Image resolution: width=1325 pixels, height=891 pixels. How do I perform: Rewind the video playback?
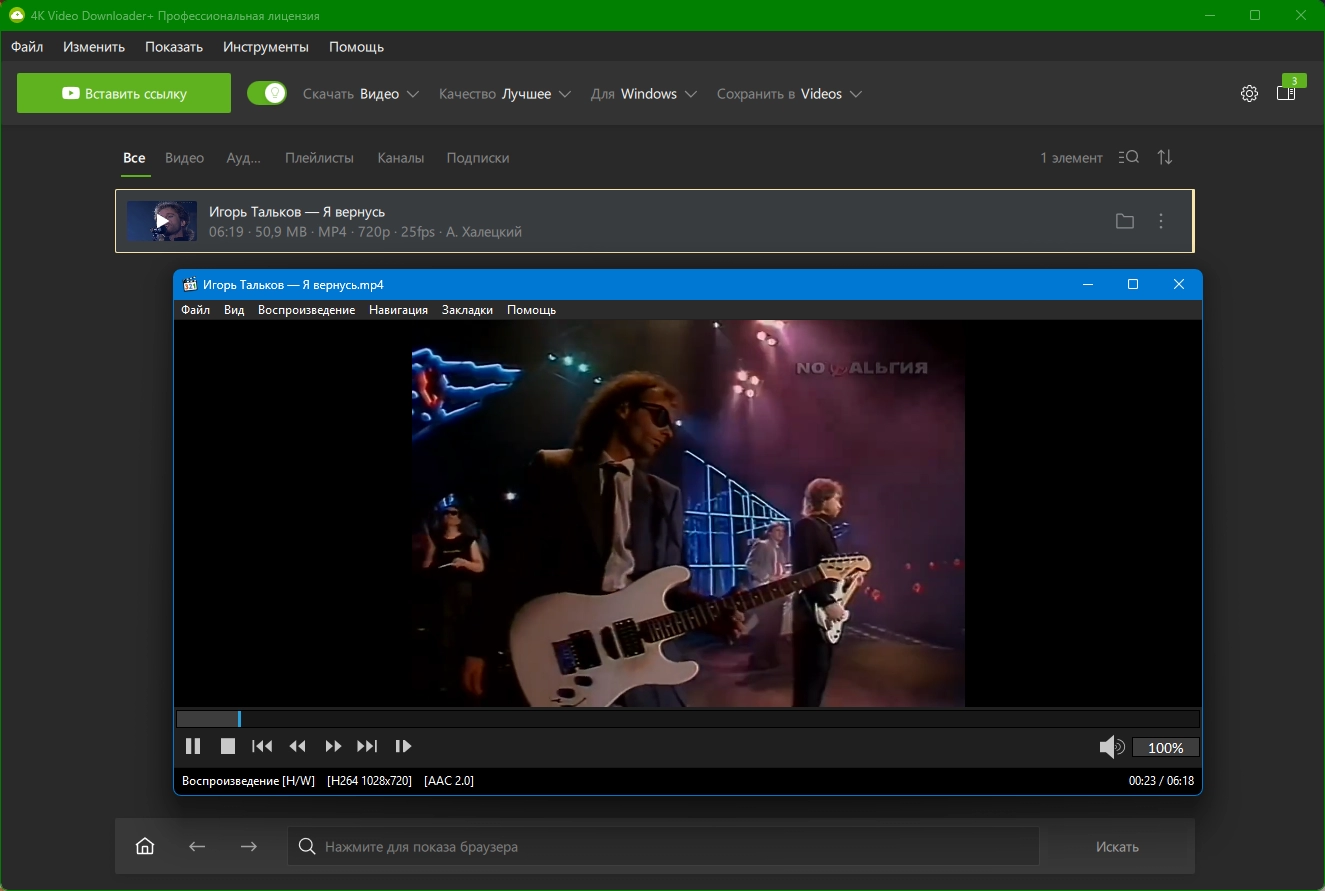[x=297, y=746]
